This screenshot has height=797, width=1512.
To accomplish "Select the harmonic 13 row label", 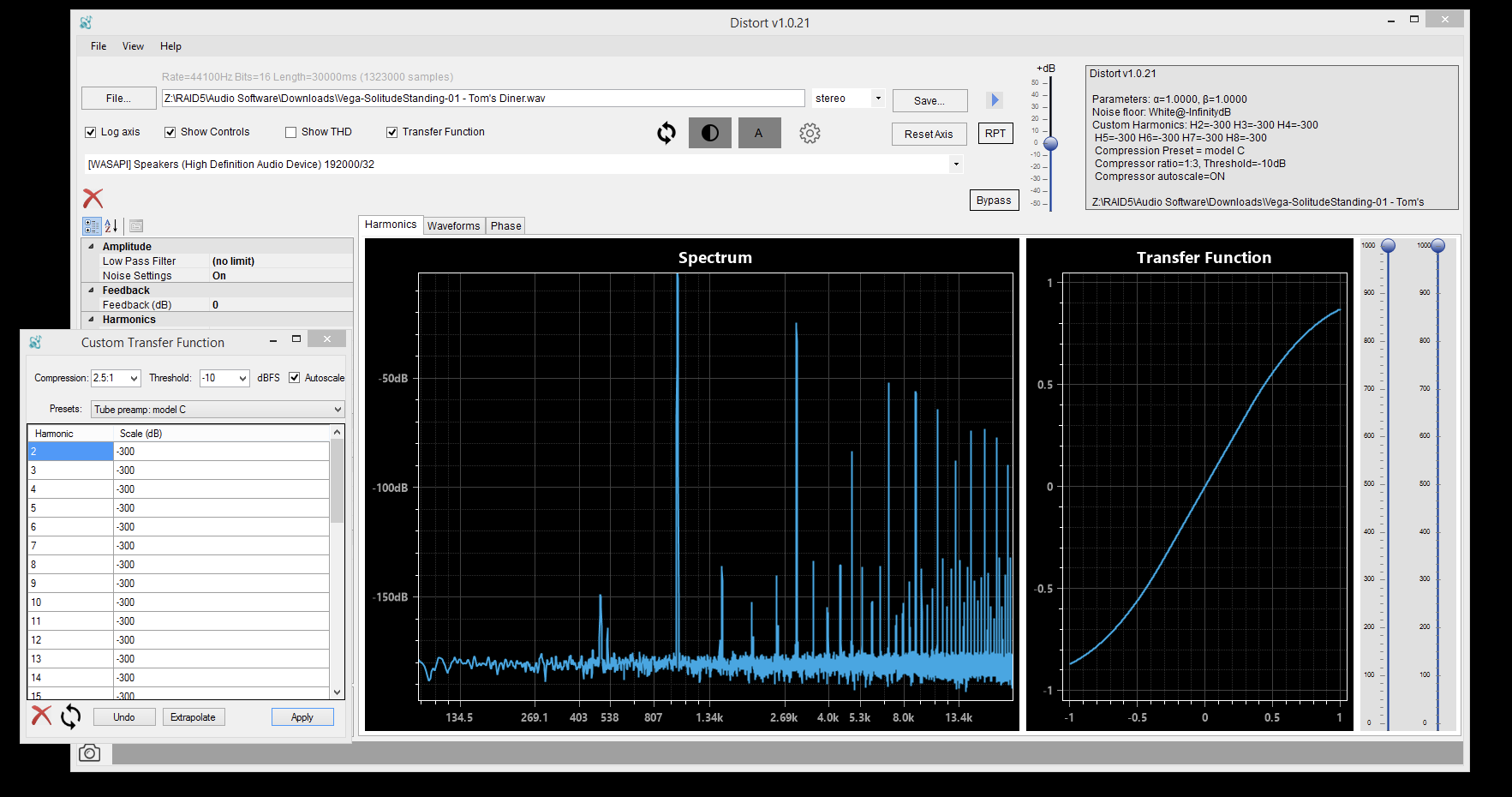I will coord(71,659).
